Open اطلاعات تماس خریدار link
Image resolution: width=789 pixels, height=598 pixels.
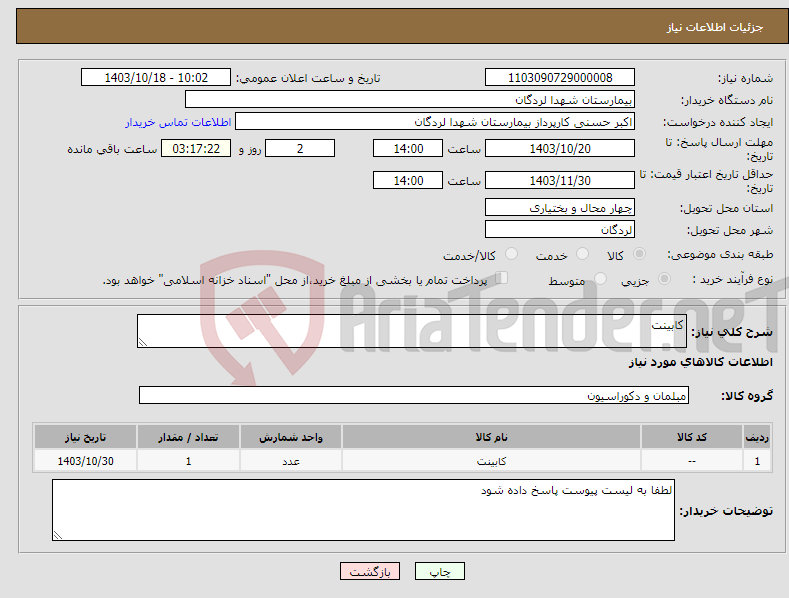pos(178,122)
